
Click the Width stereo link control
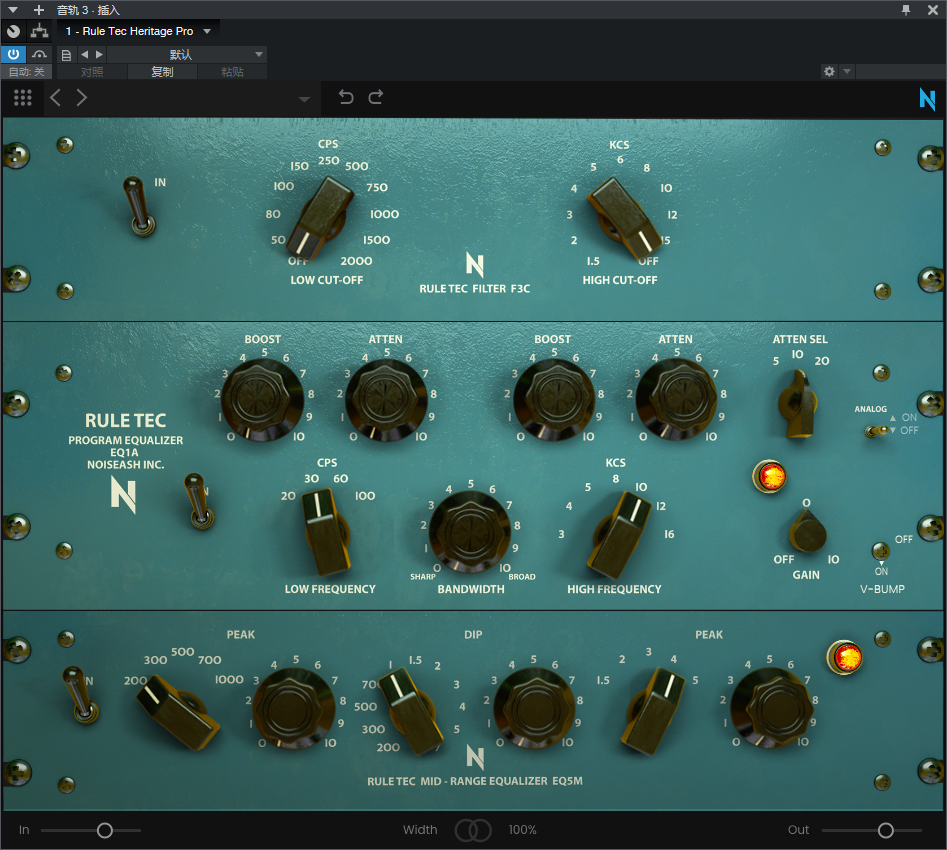point(473,830)
